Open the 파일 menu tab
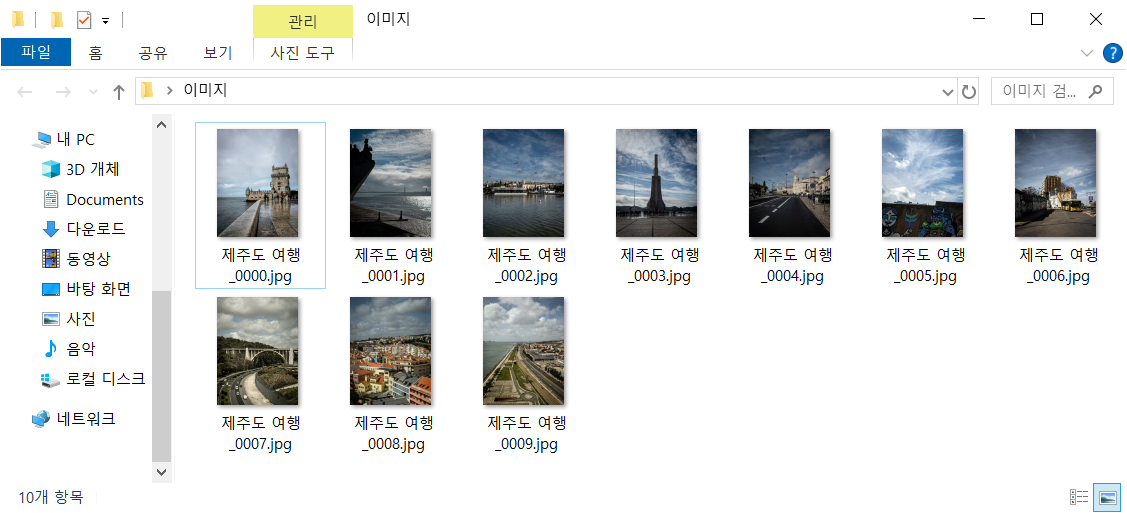 pyautogui.click(x=36, y=52)
